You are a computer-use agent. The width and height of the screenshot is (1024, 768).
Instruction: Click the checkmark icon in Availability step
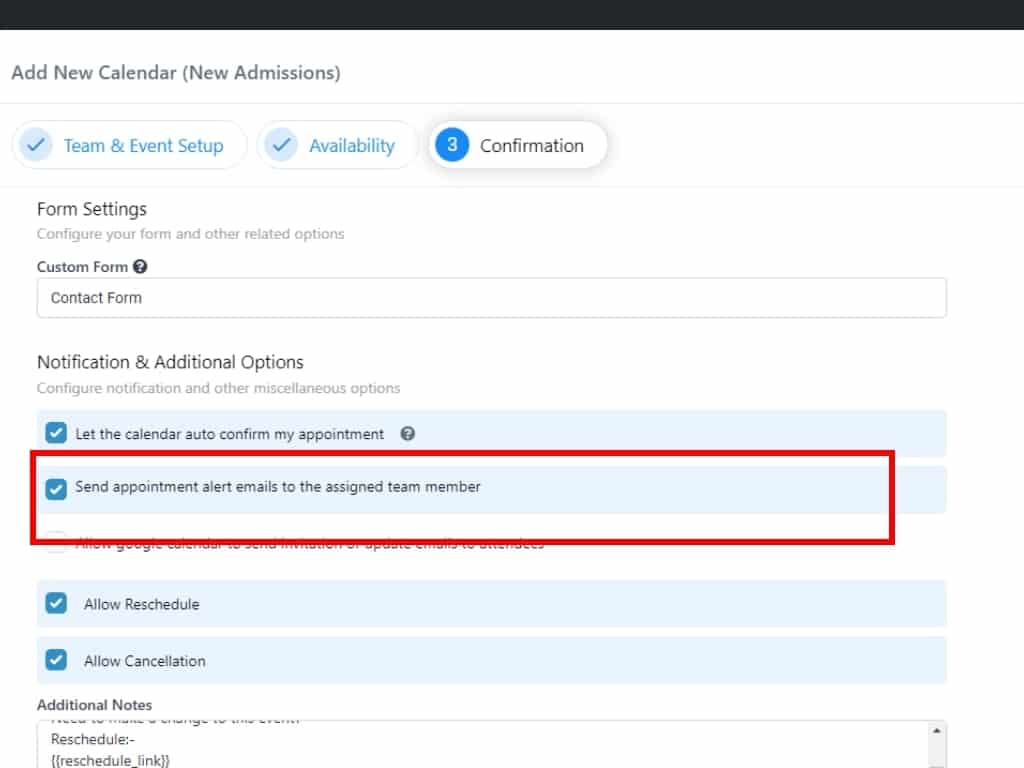coord(282,145)
